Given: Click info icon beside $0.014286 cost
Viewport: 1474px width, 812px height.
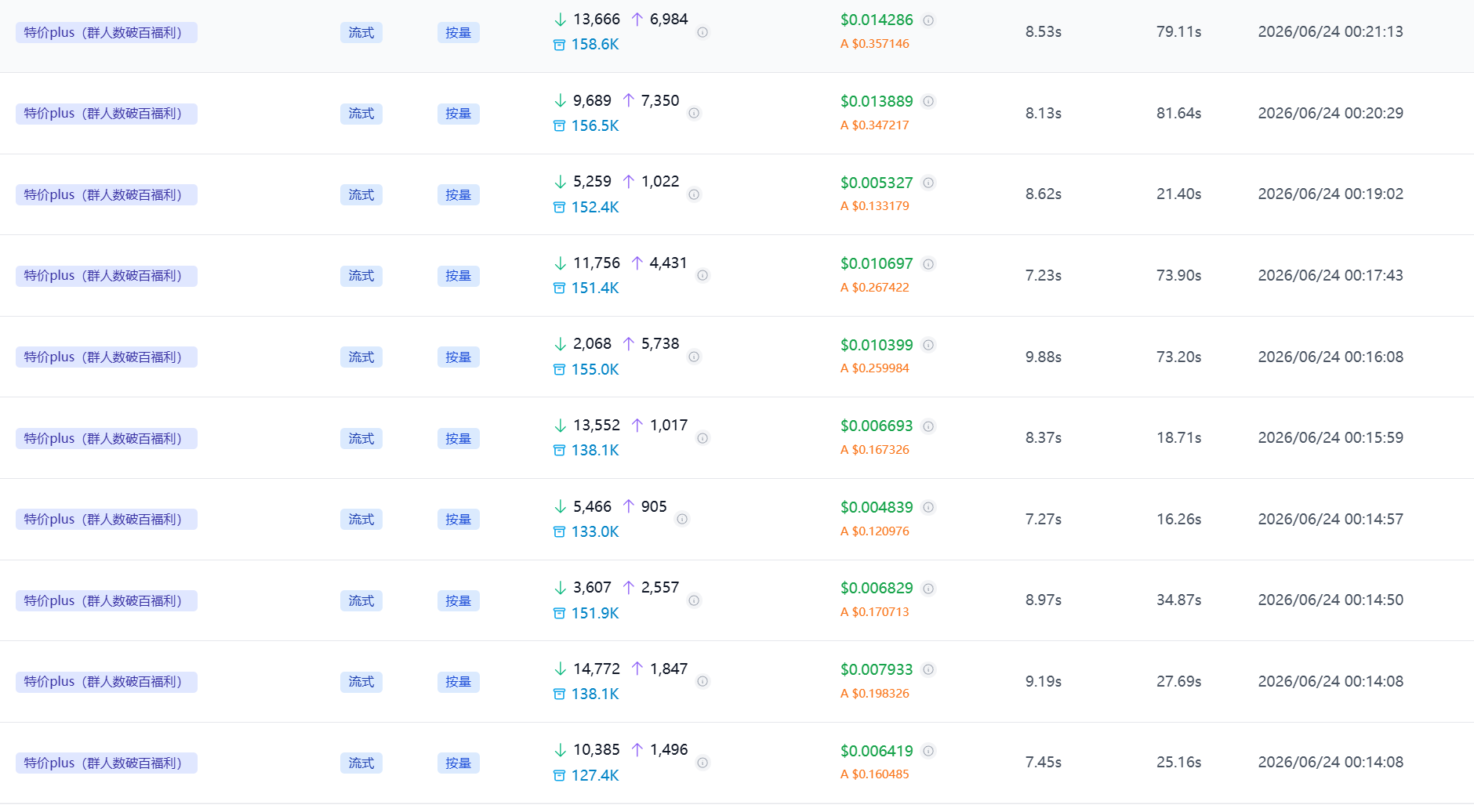Looking at the screenshot, I should pos(928,20).
